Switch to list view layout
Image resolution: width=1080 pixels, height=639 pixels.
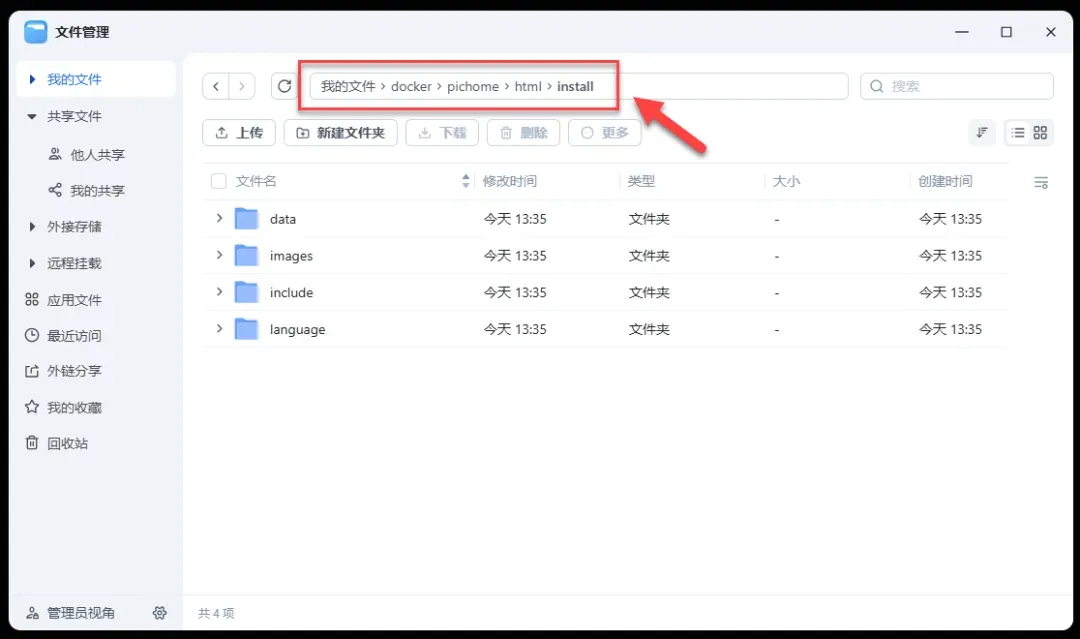click(x=1018, y=133)
